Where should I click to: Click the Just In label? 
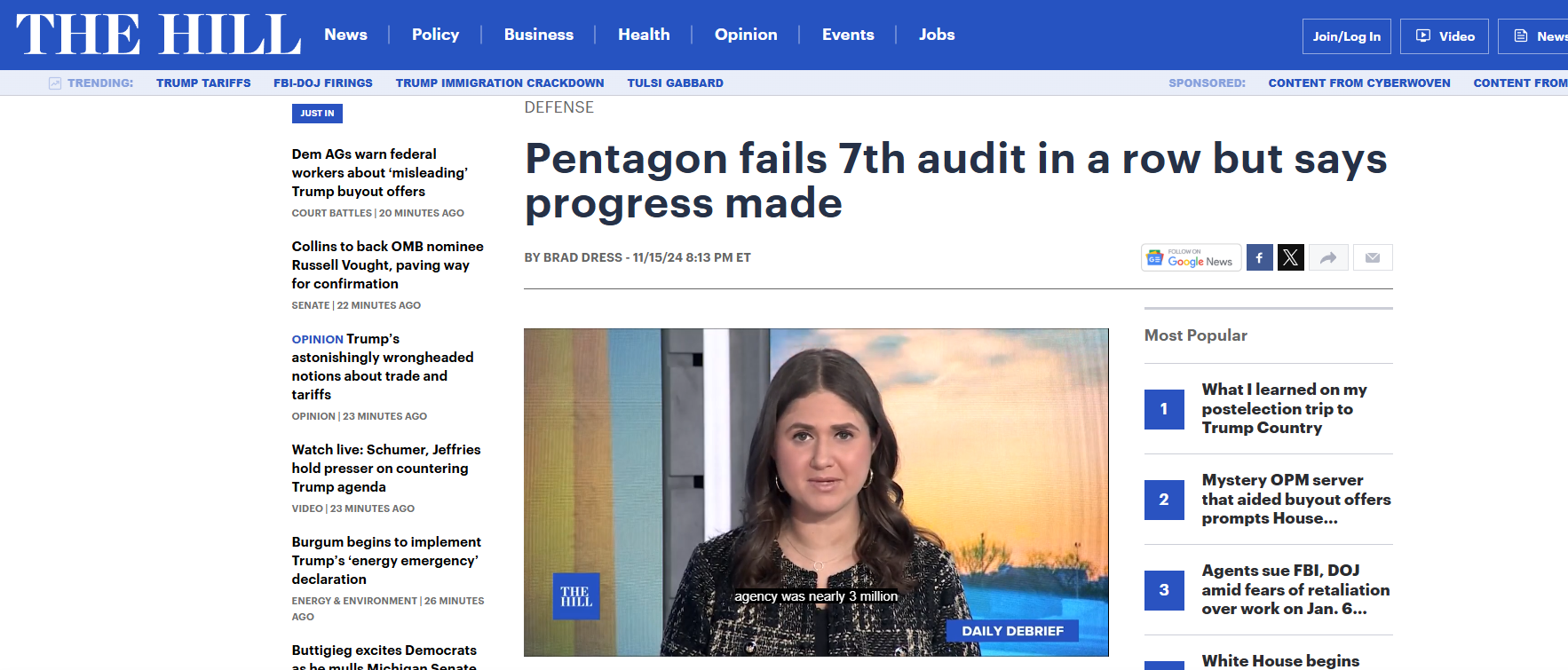point(317,114)
